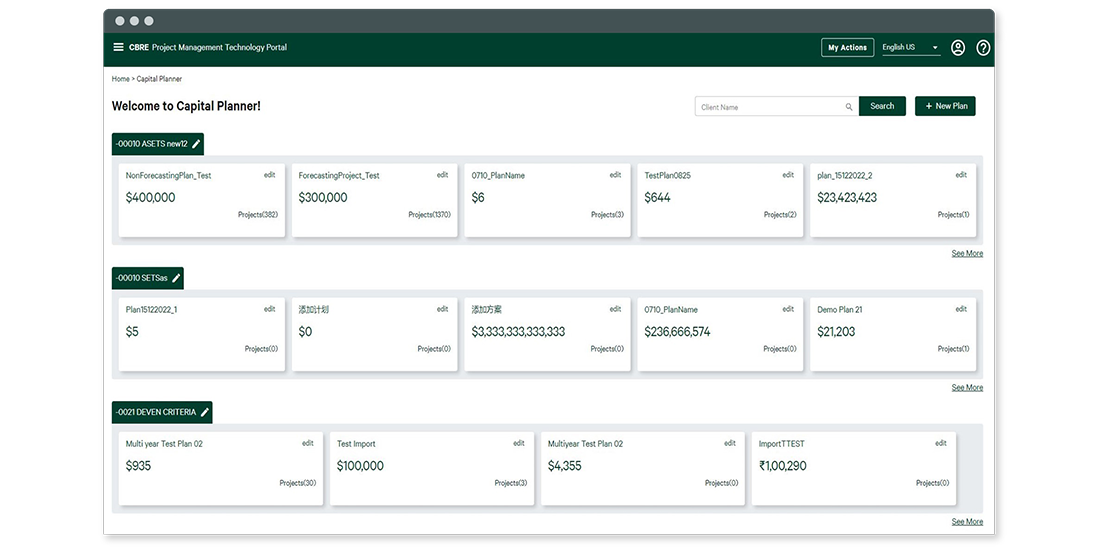Click the help question mark icon
1104x552 pixels.
(983, 47)
